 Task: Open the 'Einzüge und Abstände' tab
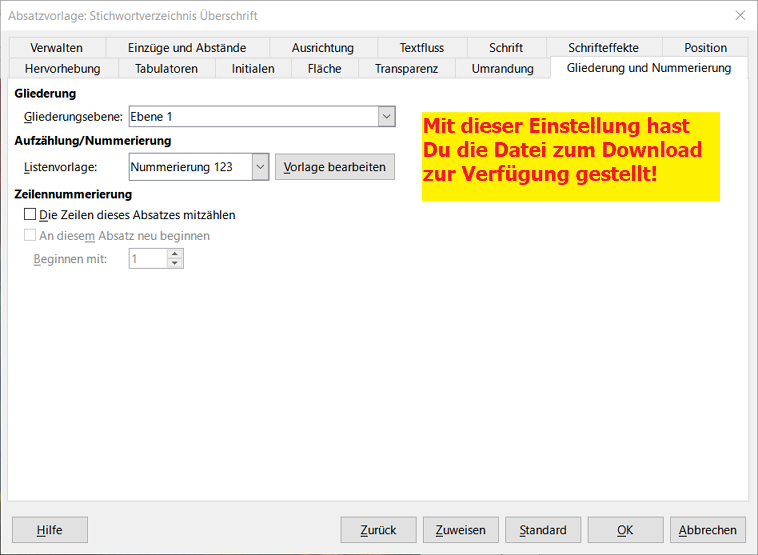click(x=186, y=47)
